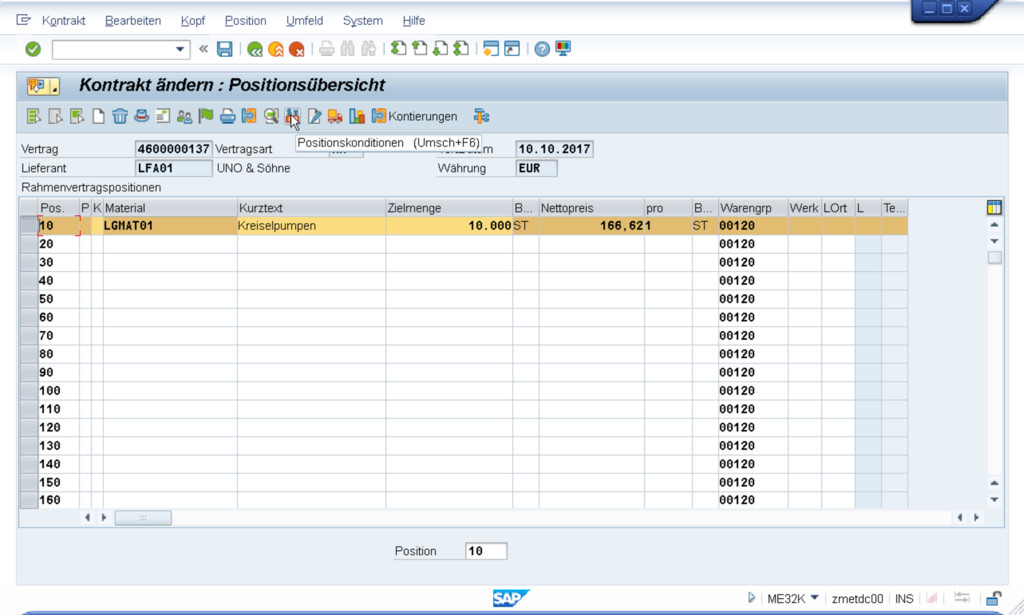Toggle the INS insert mode indicator
Screen dimensions: 1024x615
click(904, 599)
